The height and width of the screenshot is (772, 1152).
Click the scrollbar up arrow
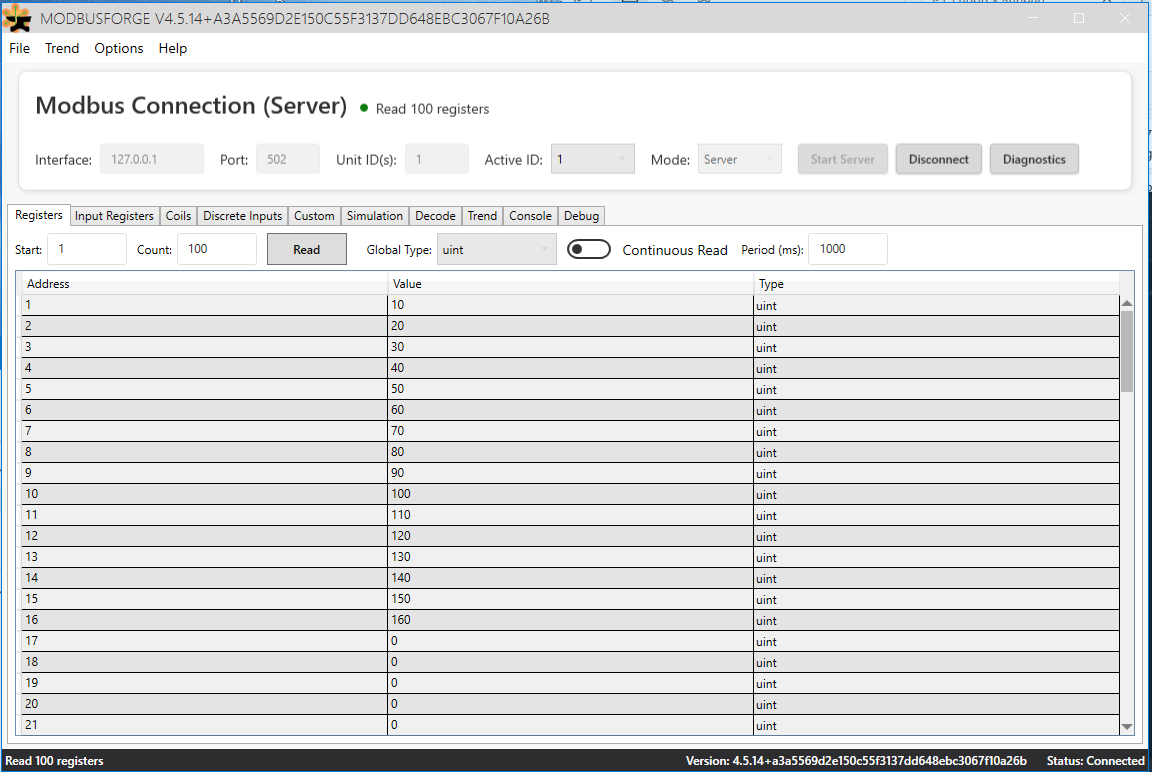(x=1127, y=303)
